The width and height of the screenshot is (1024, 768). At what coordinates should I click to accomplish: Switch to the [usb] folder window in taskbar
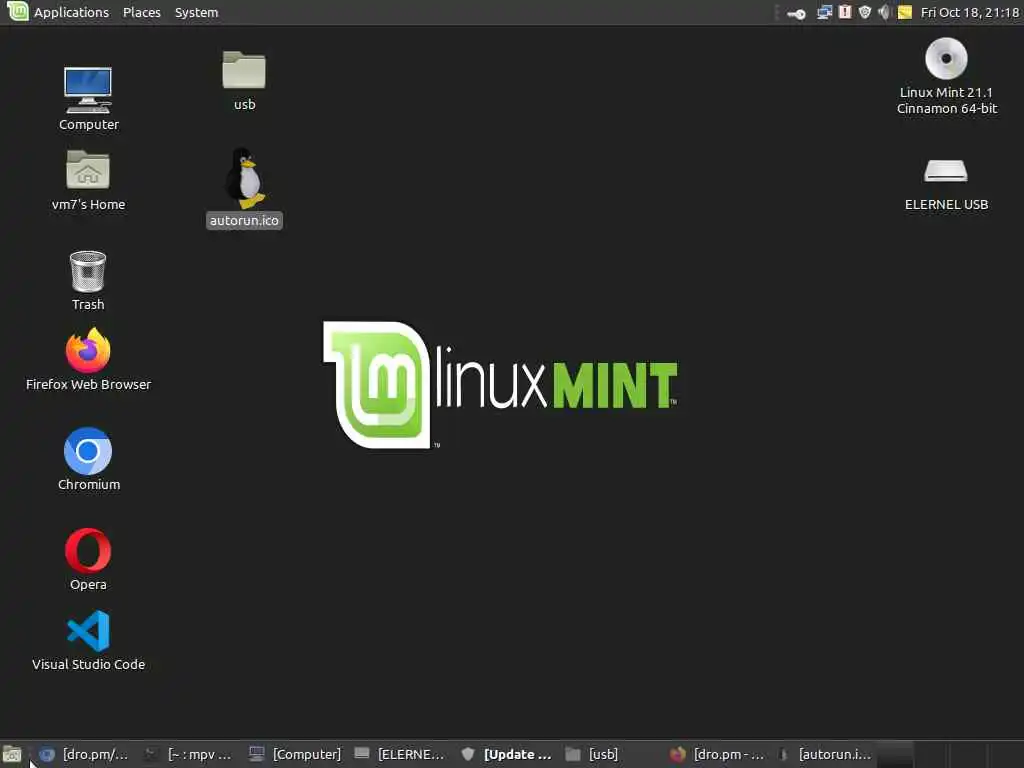[x=611, y=754]
